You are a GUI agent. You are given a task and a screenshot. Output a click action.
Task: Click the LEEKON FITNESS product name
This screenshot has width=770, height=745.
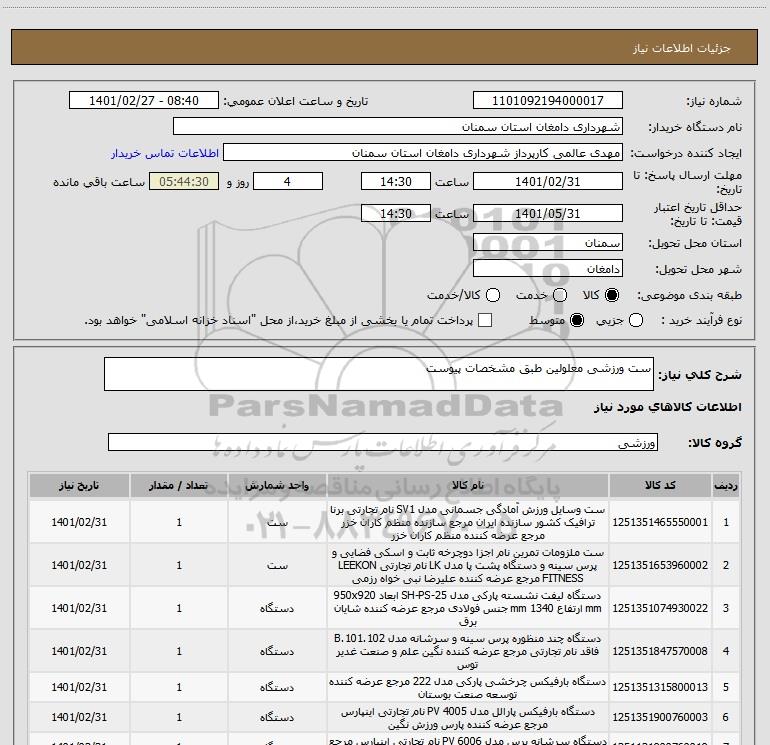tap(468, 565)
